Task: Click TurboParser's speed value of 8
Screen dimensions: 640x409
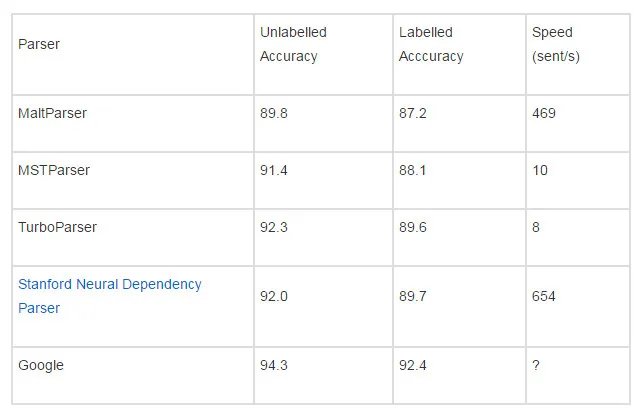Action: tap(536, 227)
